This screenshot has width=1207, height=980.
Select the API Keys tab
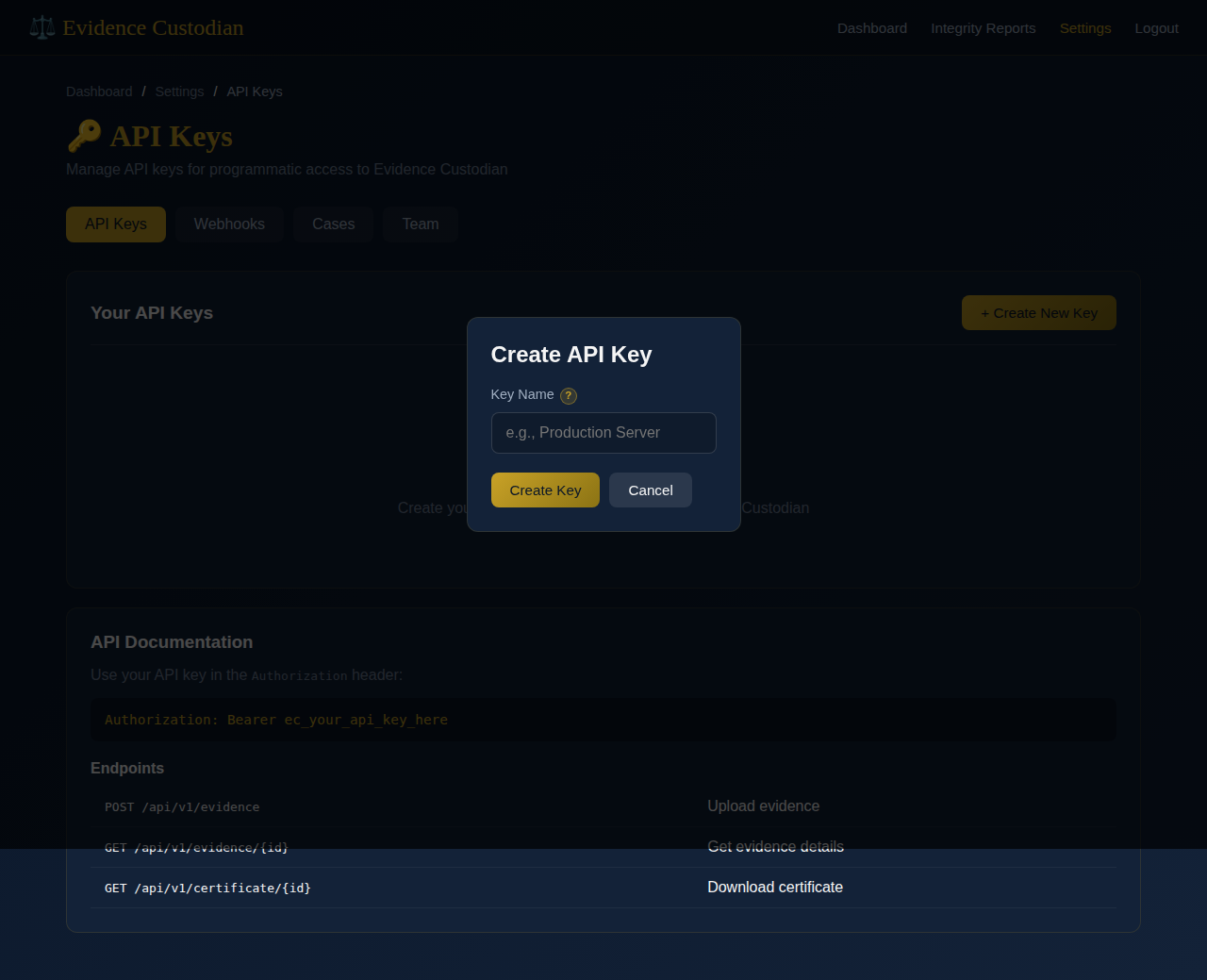point(116,224)
